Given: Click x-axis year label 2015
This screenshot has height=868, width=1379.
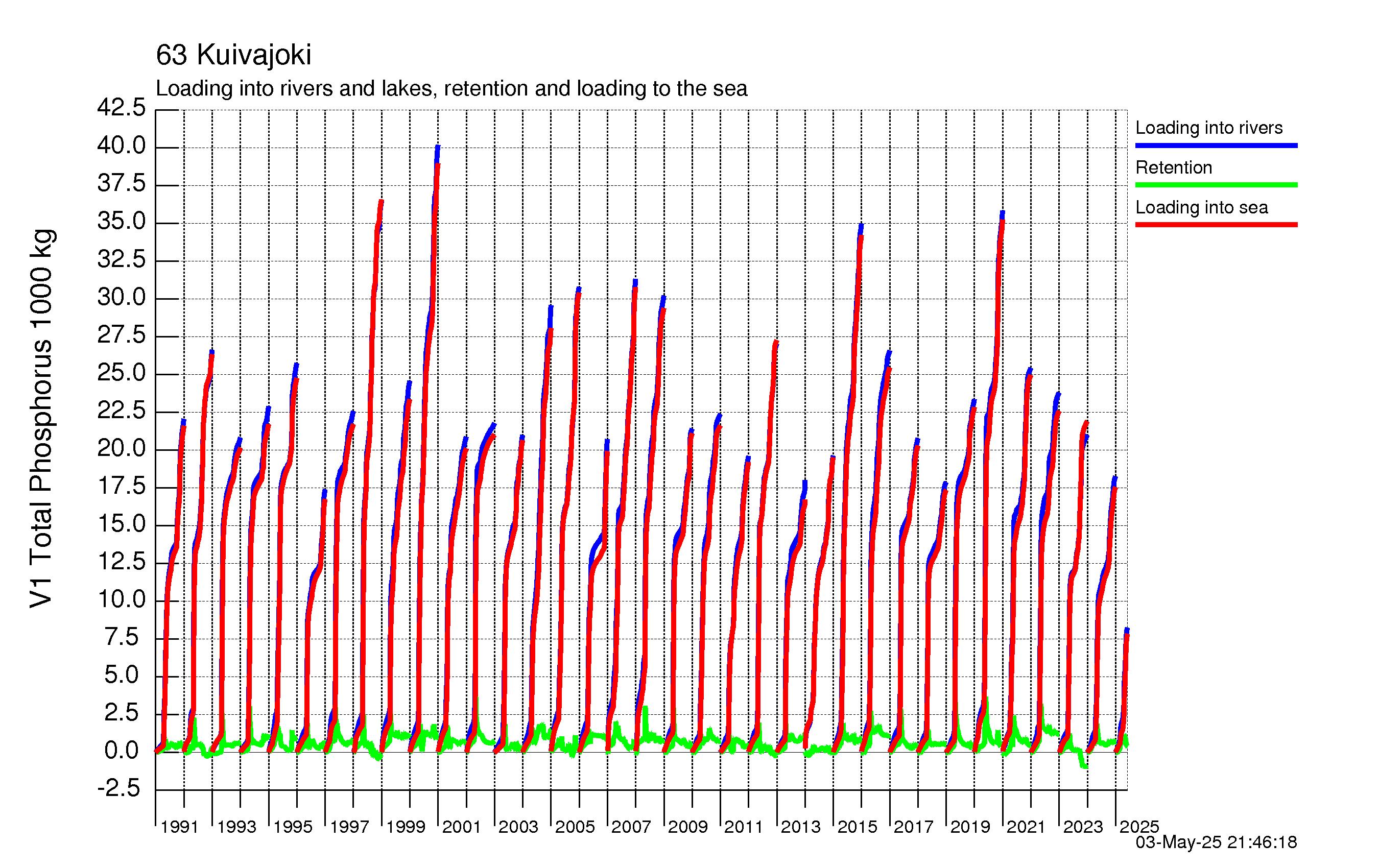Looking at the screenshot, I should [858, 827].
